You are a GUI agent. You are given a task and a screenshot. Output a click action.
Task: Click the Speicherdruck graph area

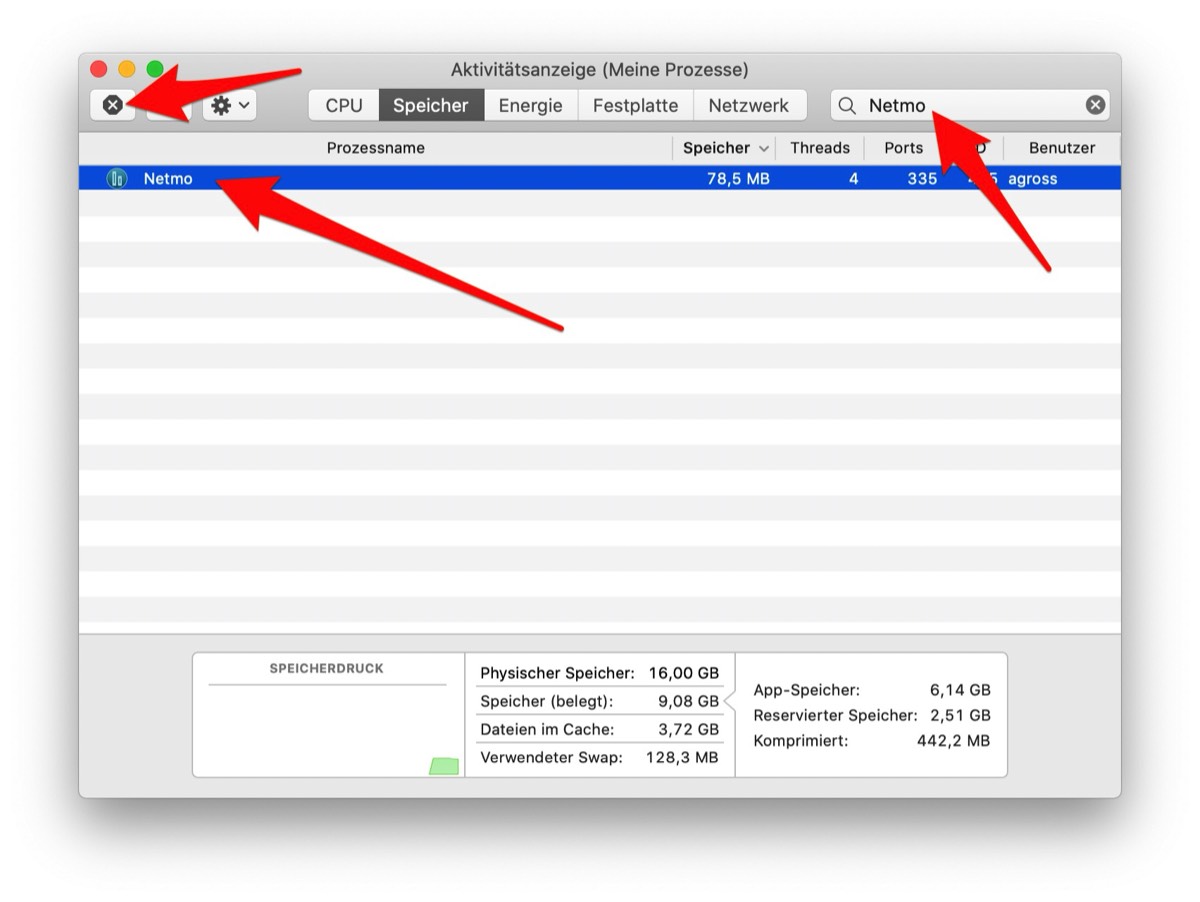(328, 715)
